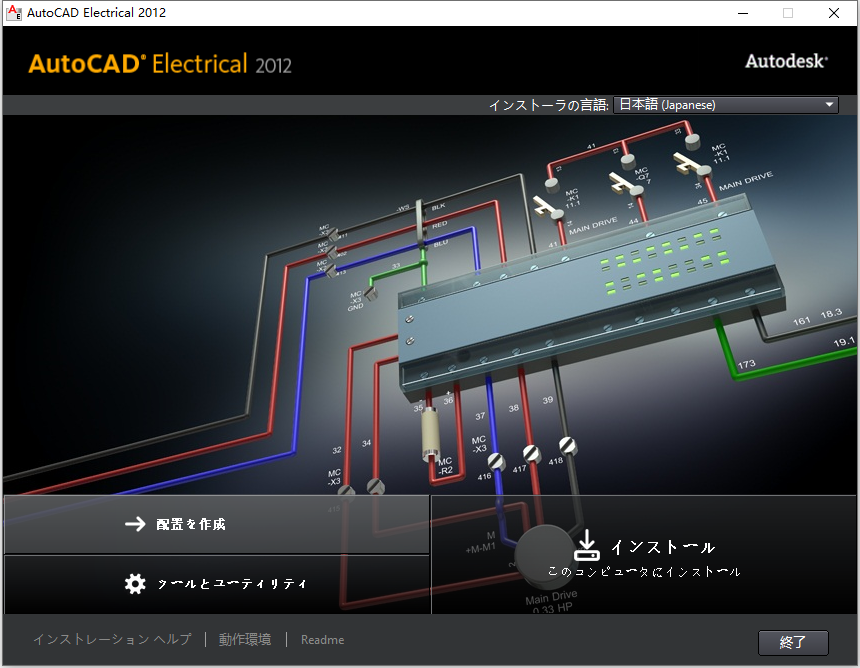Close the AutoCAD Electrical 2012 window
The width and height of the screenshot is (860, 668).
tap(834, 13)
